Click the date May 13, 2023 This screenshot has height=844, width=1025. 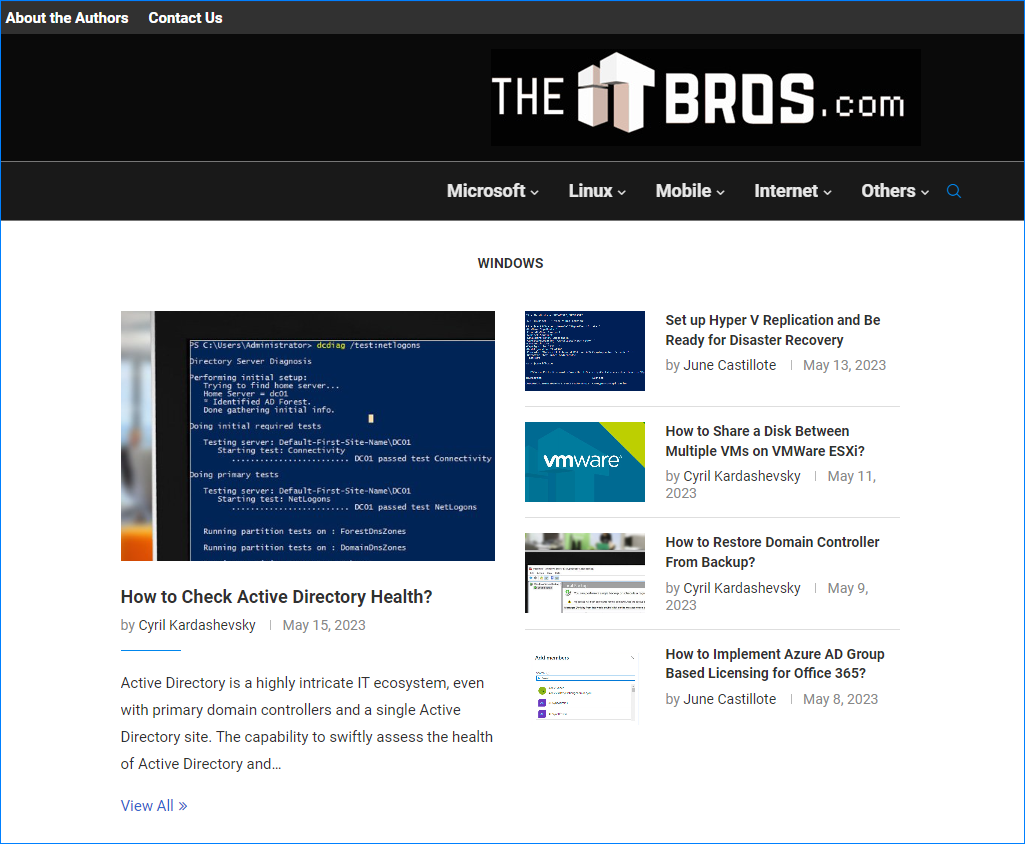click(844, 365)
